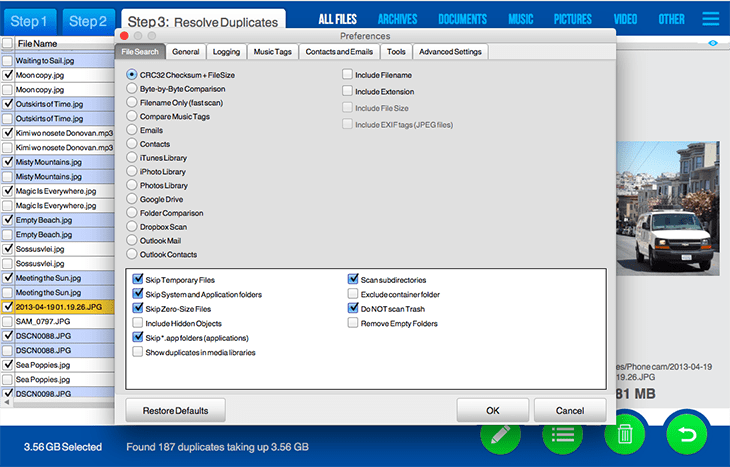Image resolution: width=730 pixels, height=467 pixels.
Task: Uncheck Skip *.app folders (applications)
Action: 138,337
